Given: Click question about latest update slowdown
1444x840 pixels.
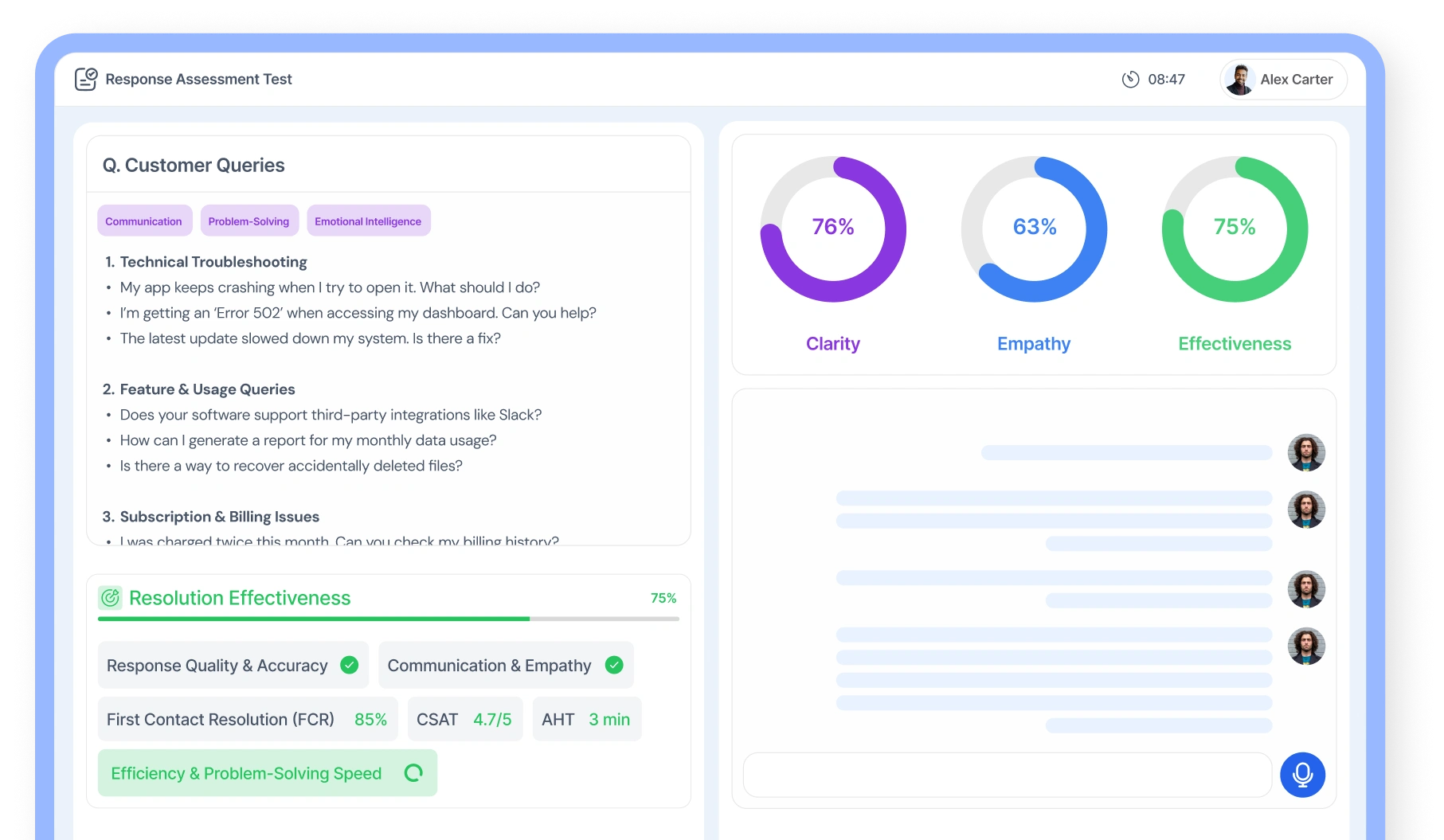Looking at the screenshot, I should pyautogui.click(x=310, y=338).
